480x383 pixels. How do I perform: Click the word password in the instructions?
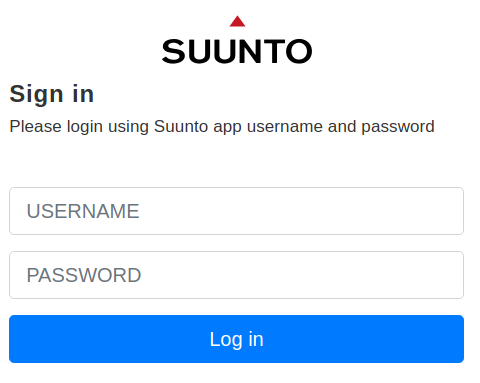[398, 127]
